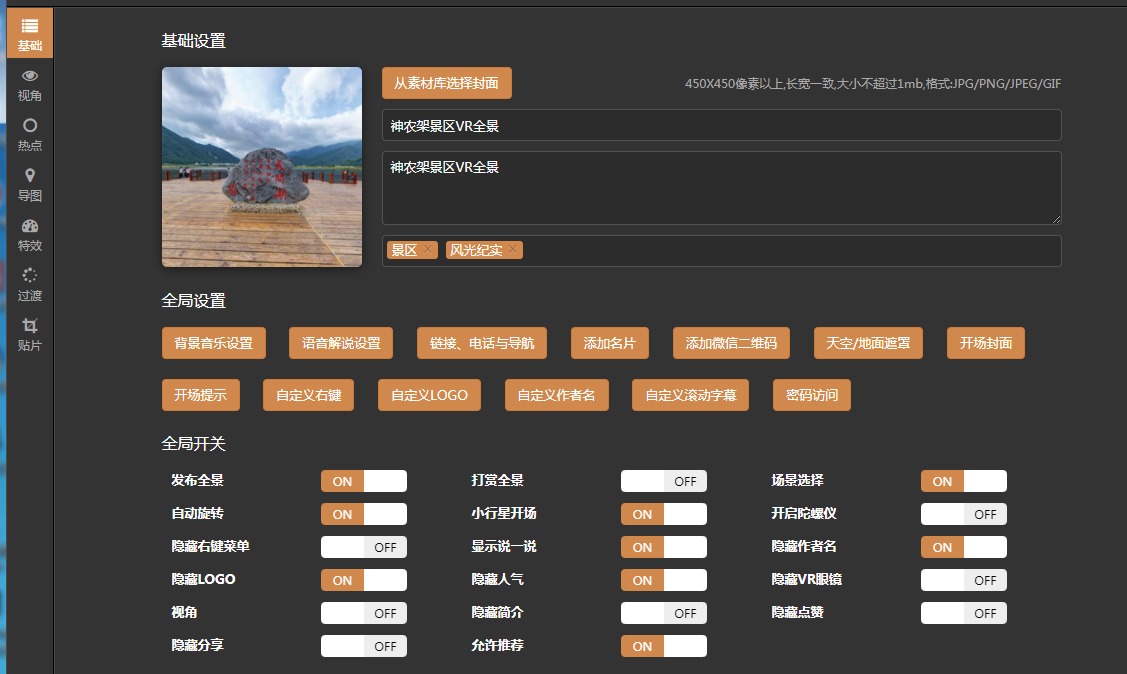Click the 导图 map pin icon

coord(30,176)
